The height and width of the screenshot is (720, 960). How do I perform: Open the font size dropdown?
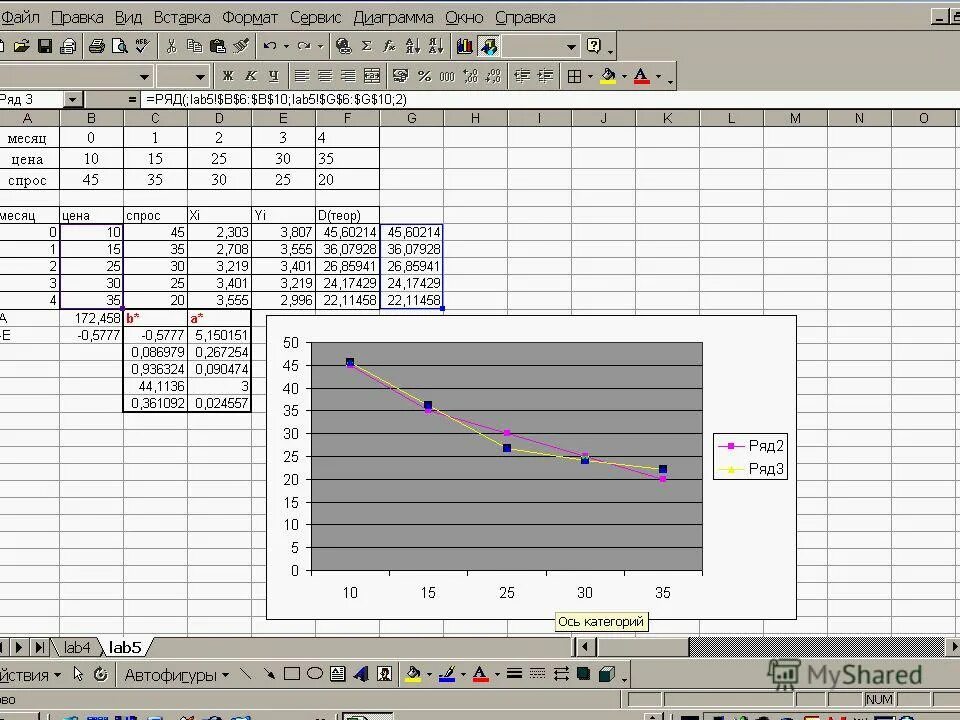(x=200, y=77)
